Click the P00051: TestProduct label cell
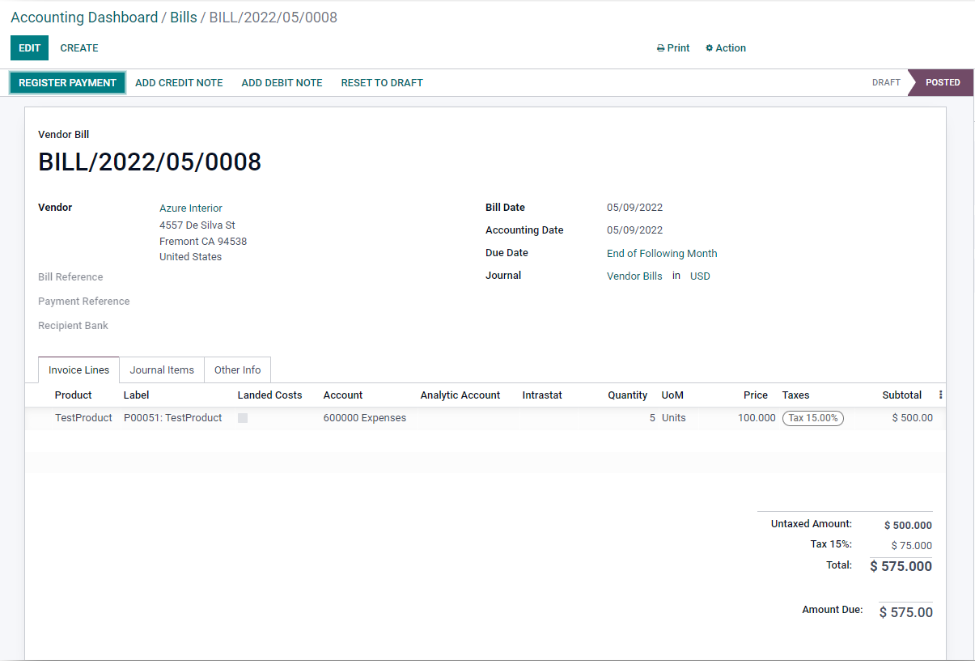Image resolution: width=975 pixels, height=661 pixels. click(x=173, y=418)
